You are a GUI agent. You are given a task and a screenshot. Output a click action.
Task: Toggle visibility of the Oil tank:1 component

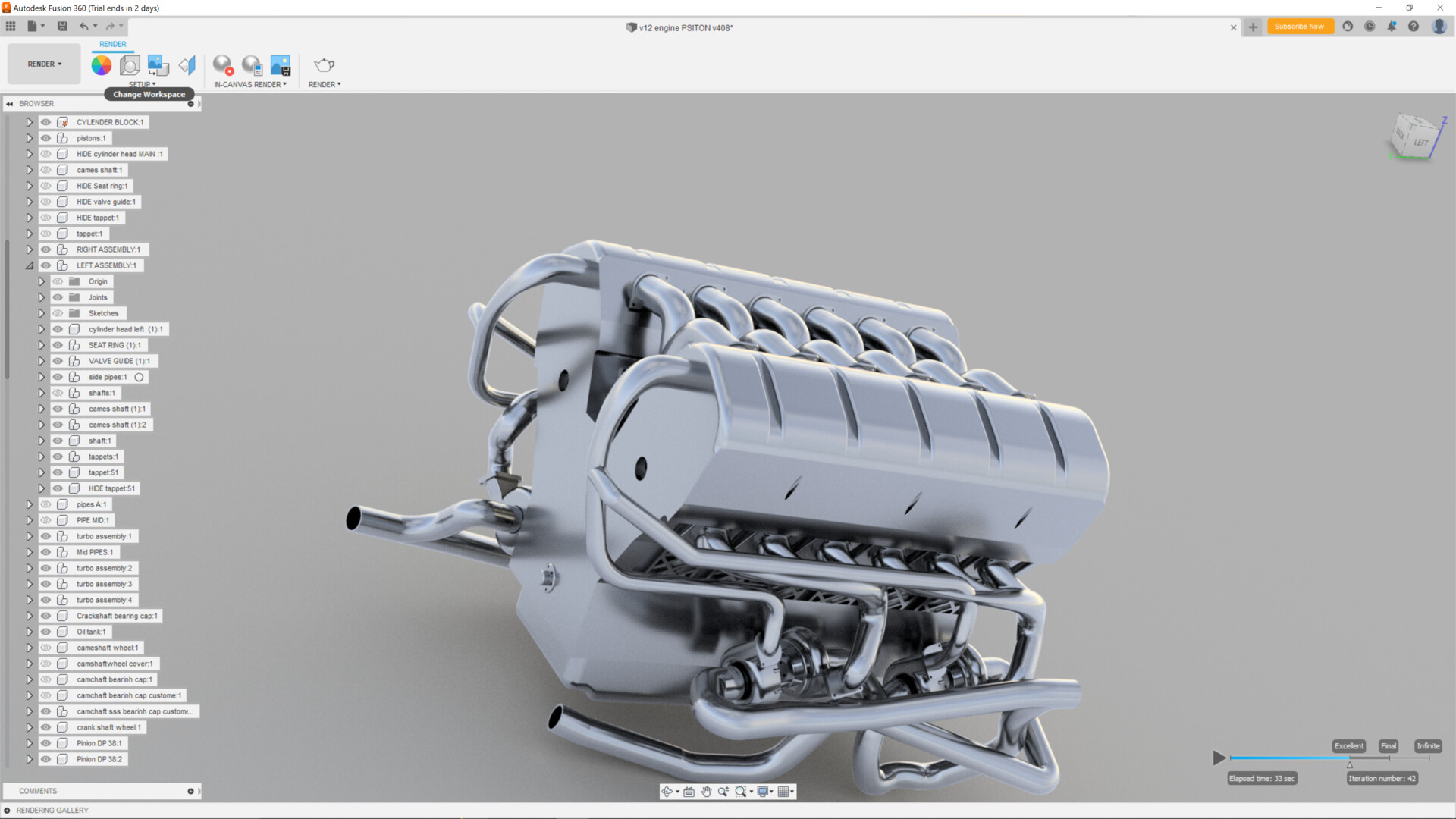pos(45,631)
